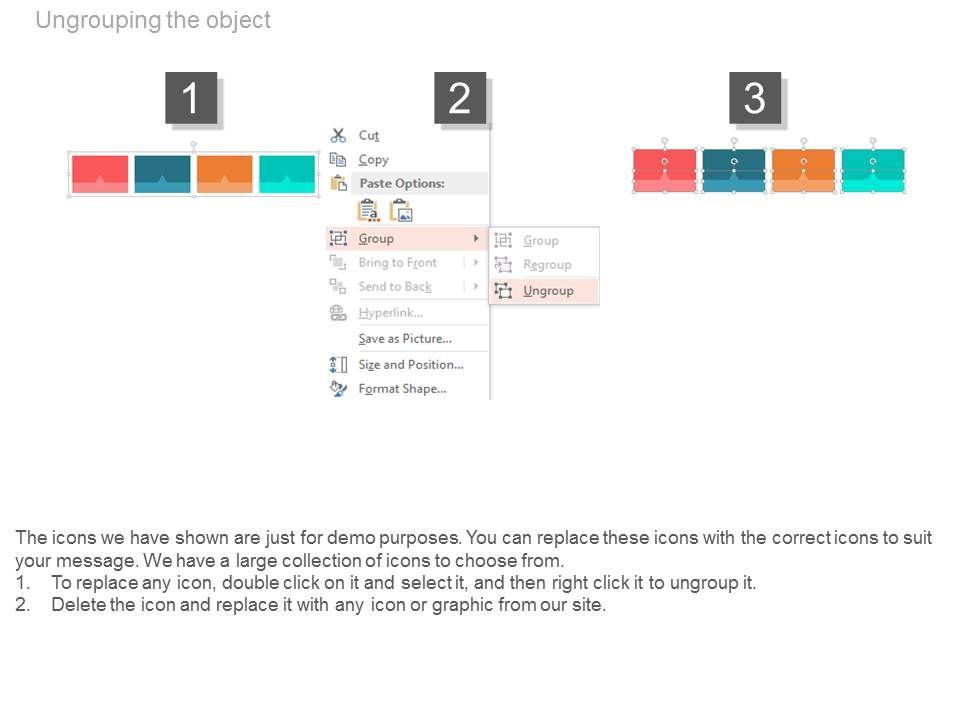Expand the Send to Back submenu arrow

click(476, 286)
